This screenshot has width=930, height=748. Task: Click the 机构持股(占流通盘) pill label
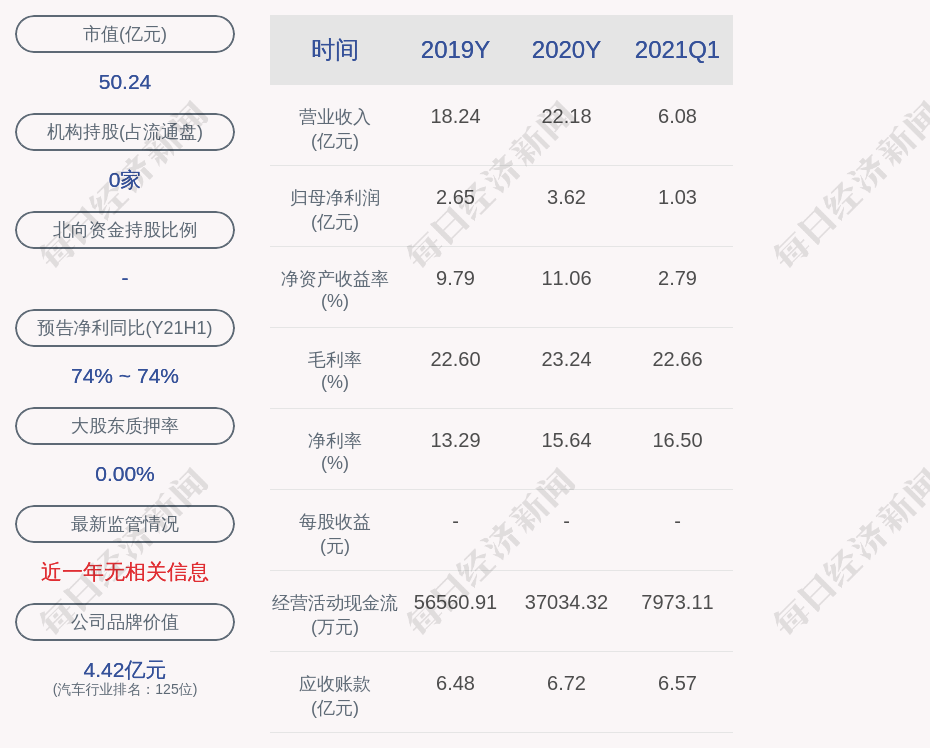[x=125, y=132]
